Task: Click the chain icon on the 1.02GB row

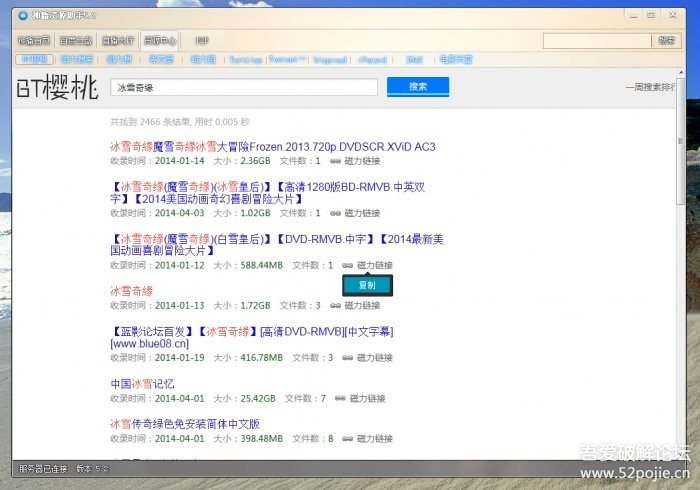Action: [335, 213]
